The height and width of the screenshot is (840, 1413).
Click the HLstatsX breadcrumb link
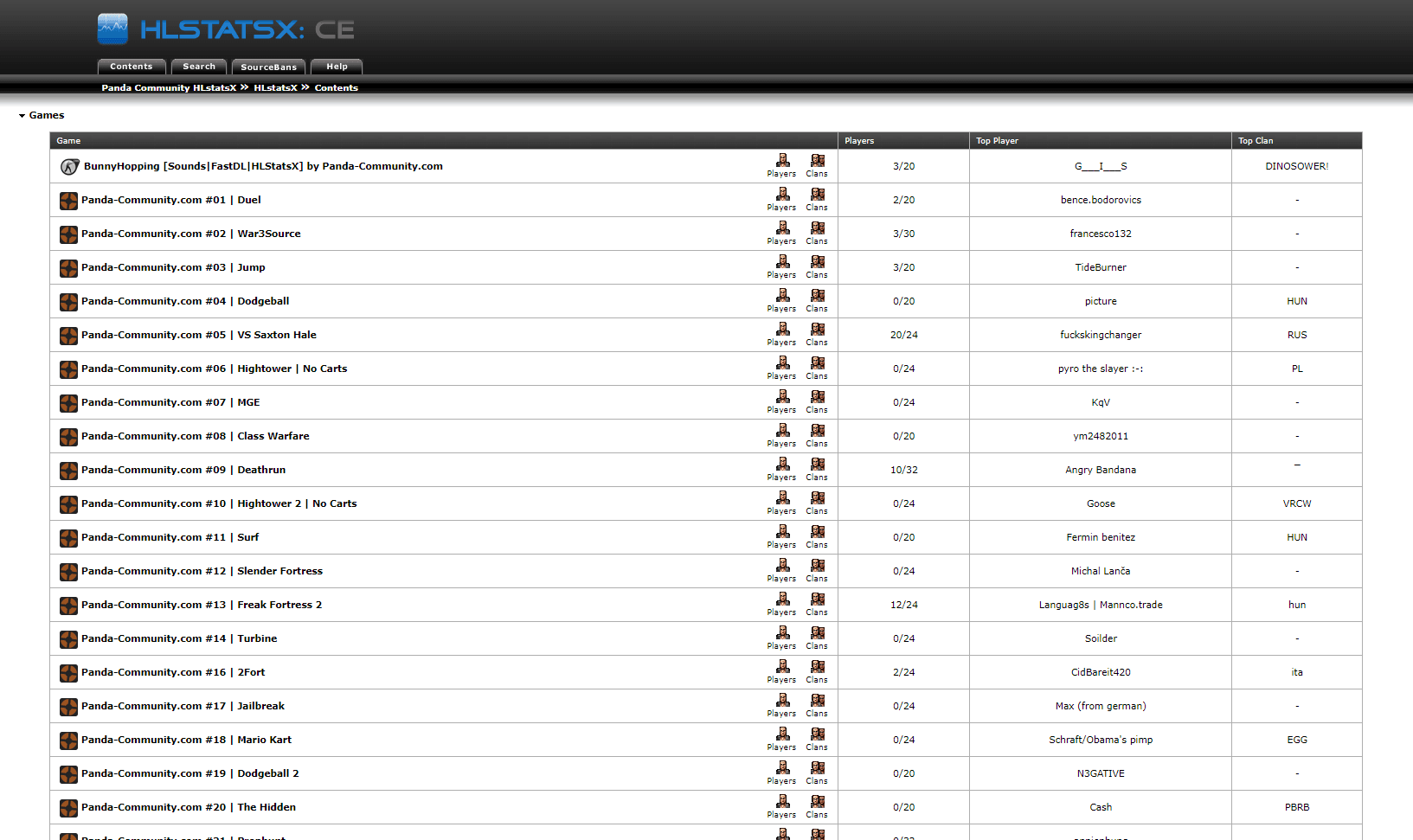click(275, 88)
